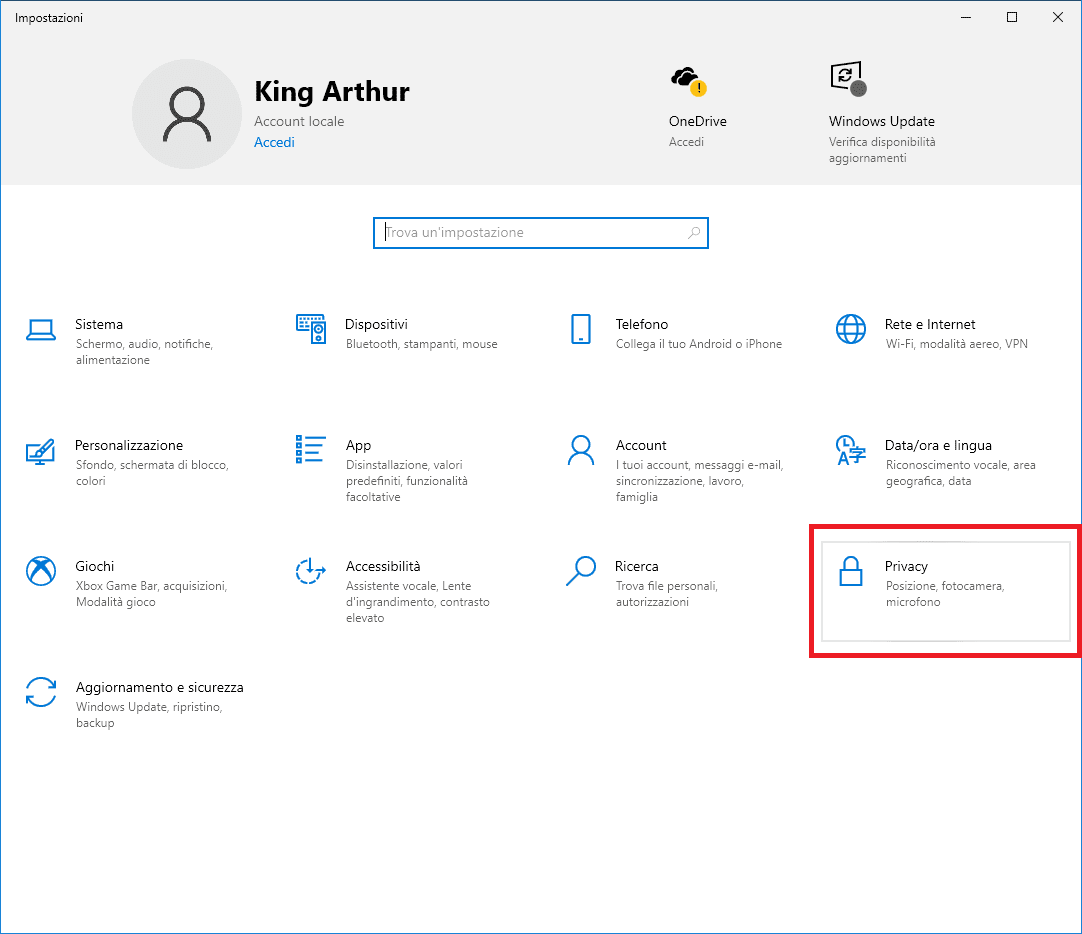
Task: Select the Giochi Xbox icon
Action: (x=40, y=572)
